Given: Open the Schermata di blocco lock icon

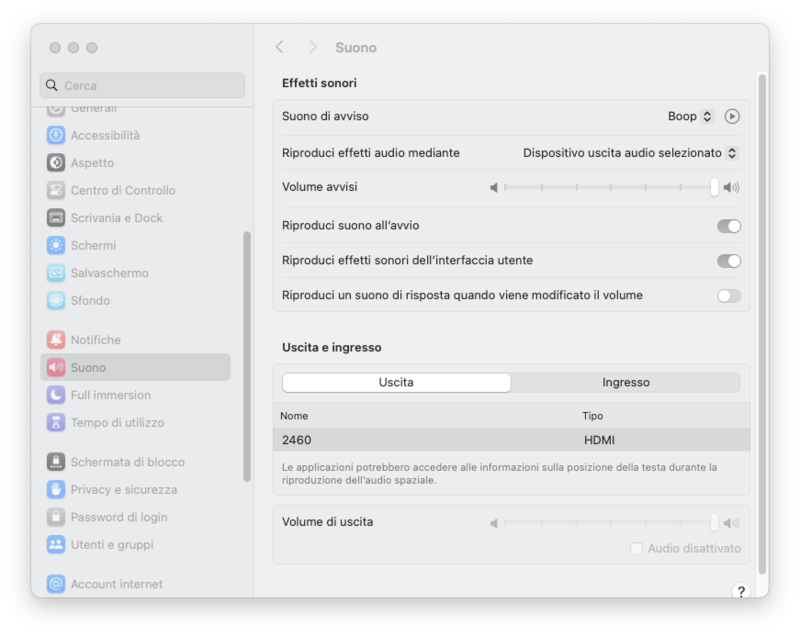Looking at the screenshot, I should point(56,462).
